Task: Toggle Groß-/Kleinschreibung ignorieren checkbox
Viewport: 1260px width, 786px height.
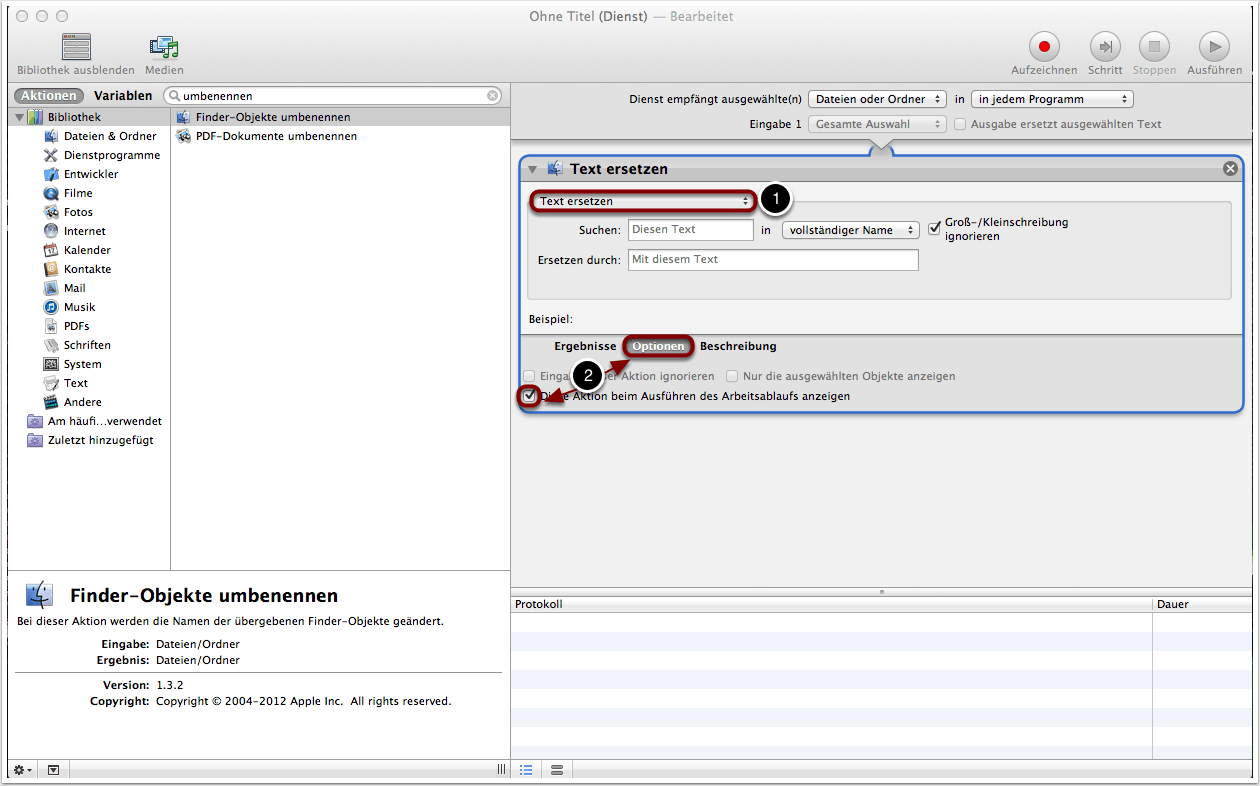Action: pos(934,228)
